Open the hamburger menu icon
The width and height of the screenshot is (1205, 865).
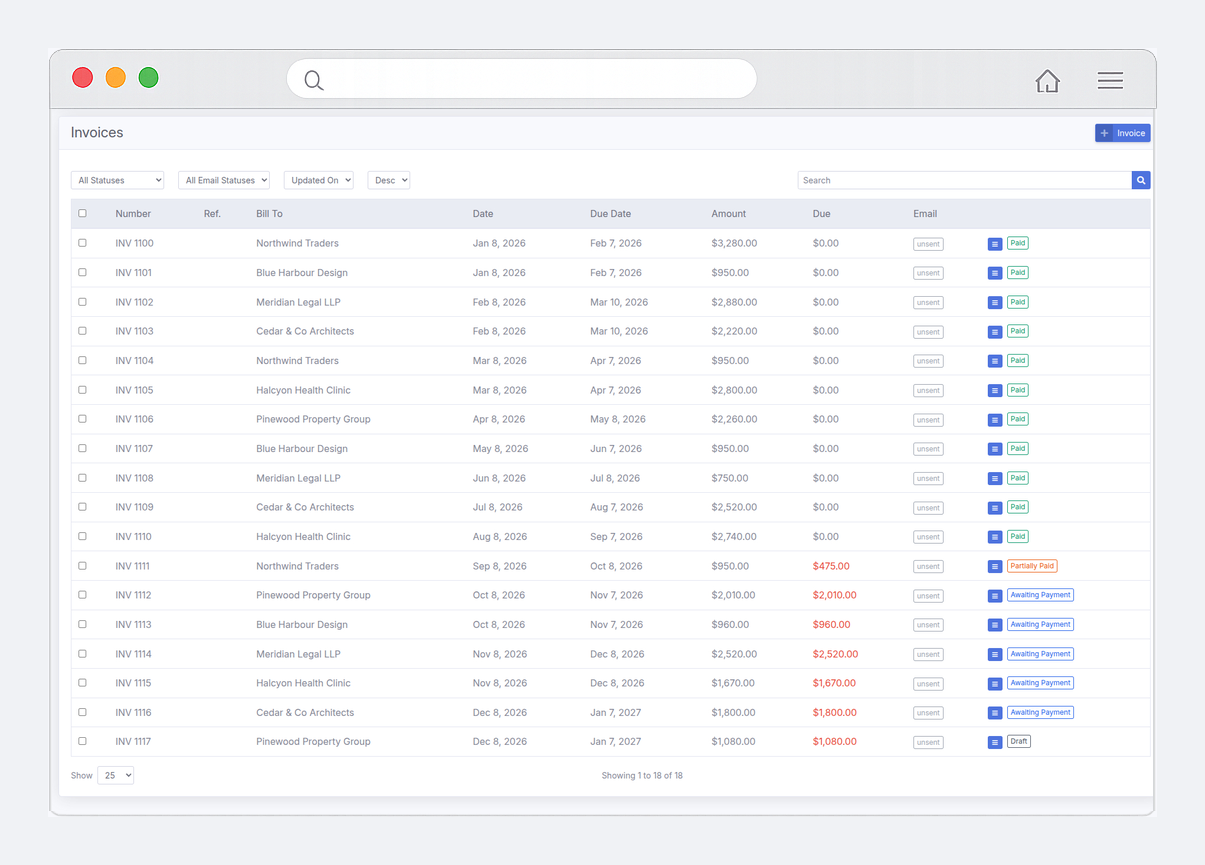[1110, 80]
